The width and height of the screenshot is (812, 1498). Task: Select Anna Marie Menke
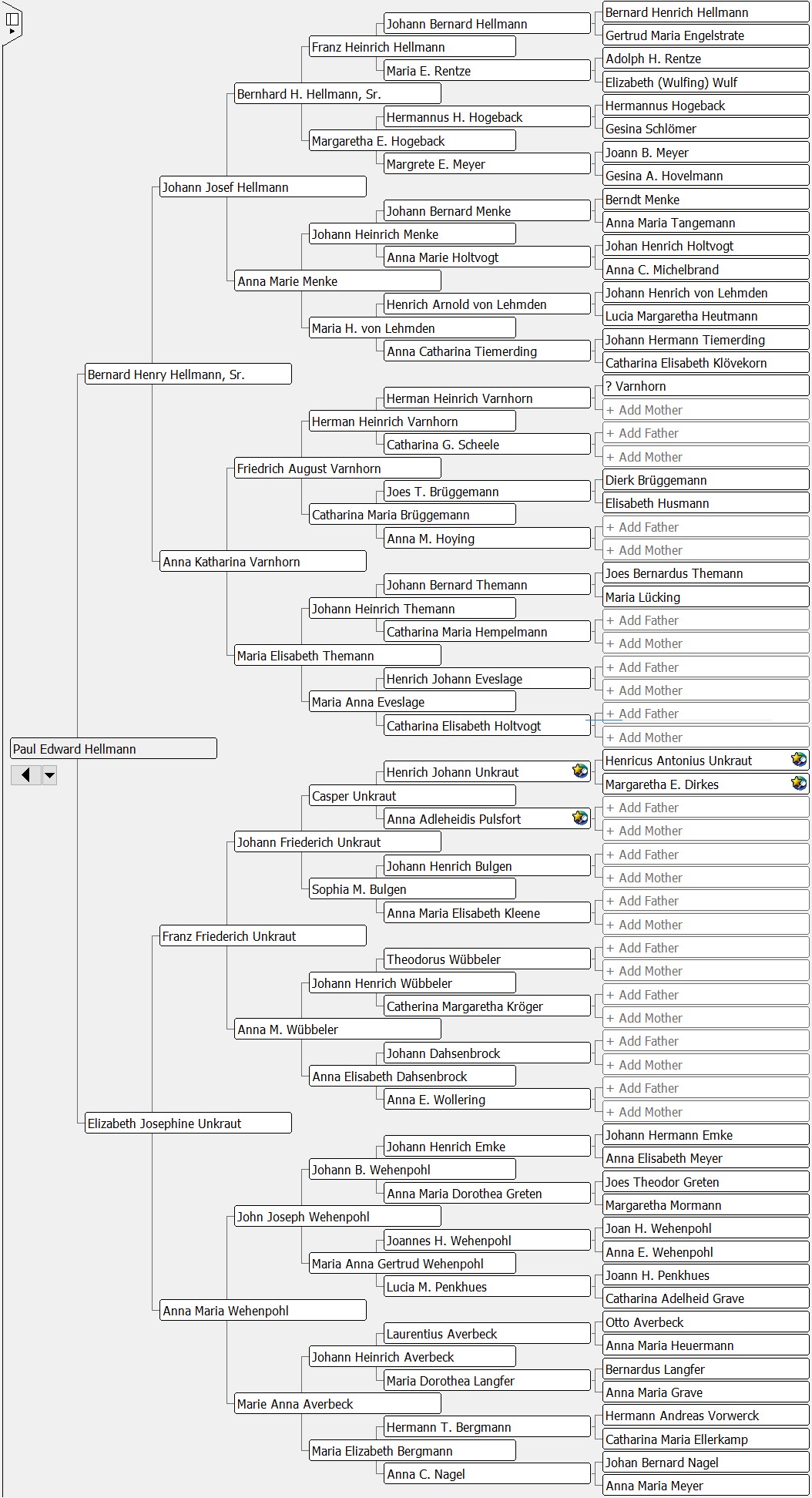point(337,280)
